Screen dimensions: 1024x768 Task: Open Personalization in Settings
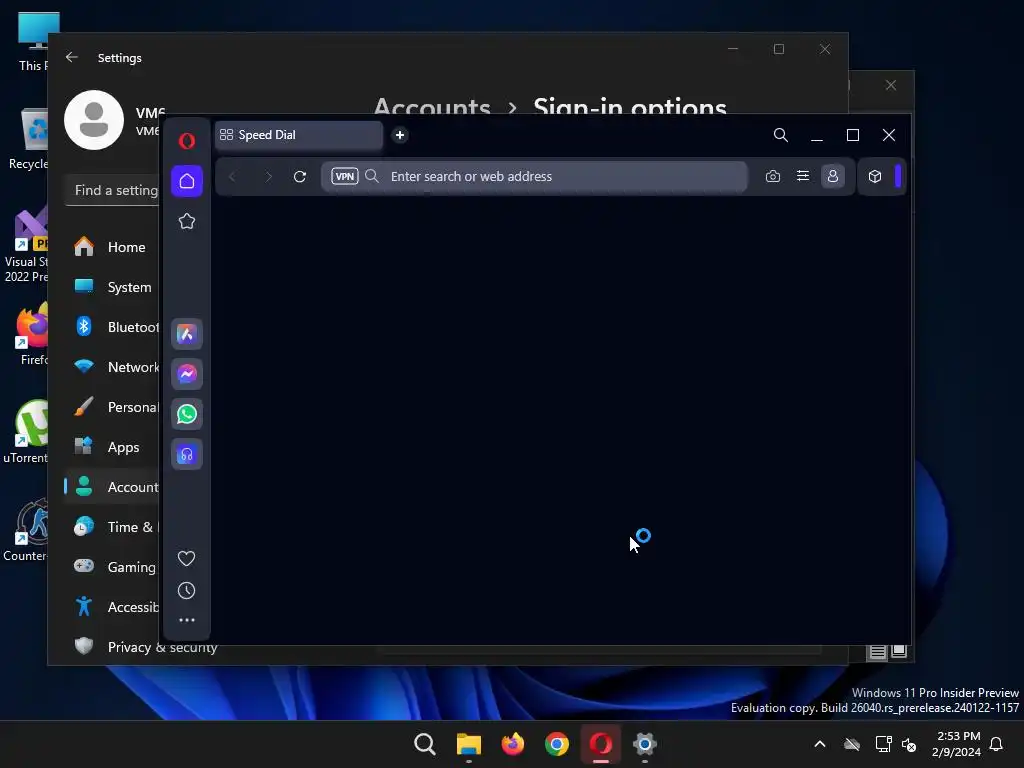[x=112, y=408]
